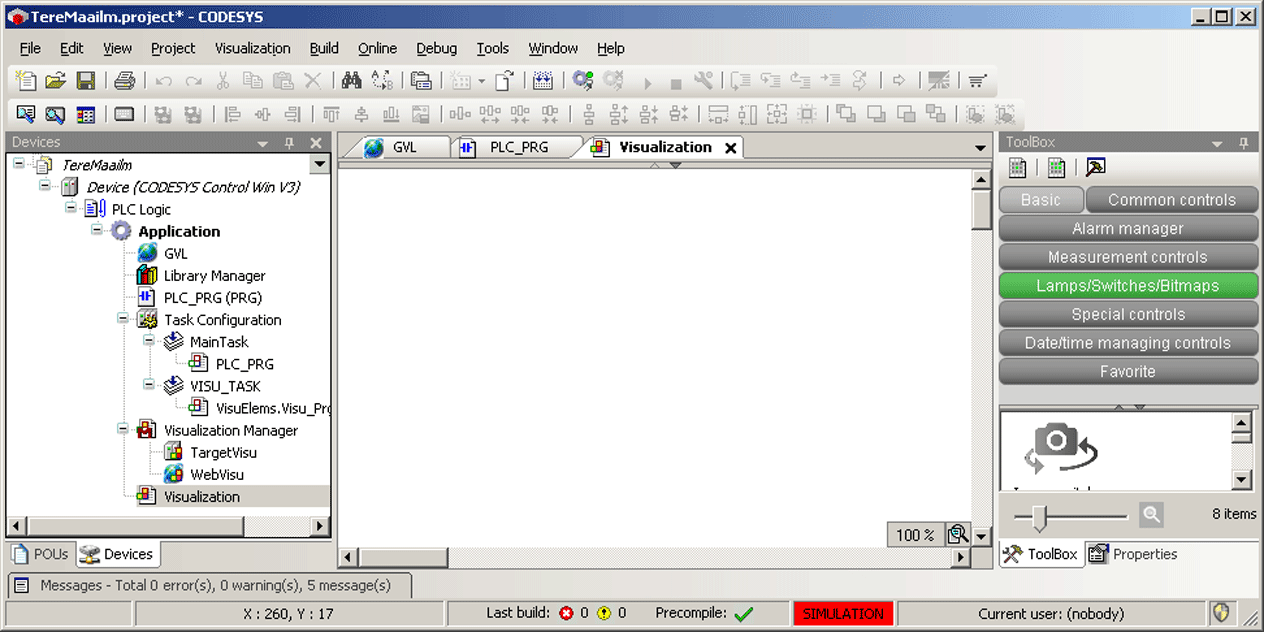The image size is (1264, 632).
Task: Select Task Configuration in the device tree
Action: (222, 320)
